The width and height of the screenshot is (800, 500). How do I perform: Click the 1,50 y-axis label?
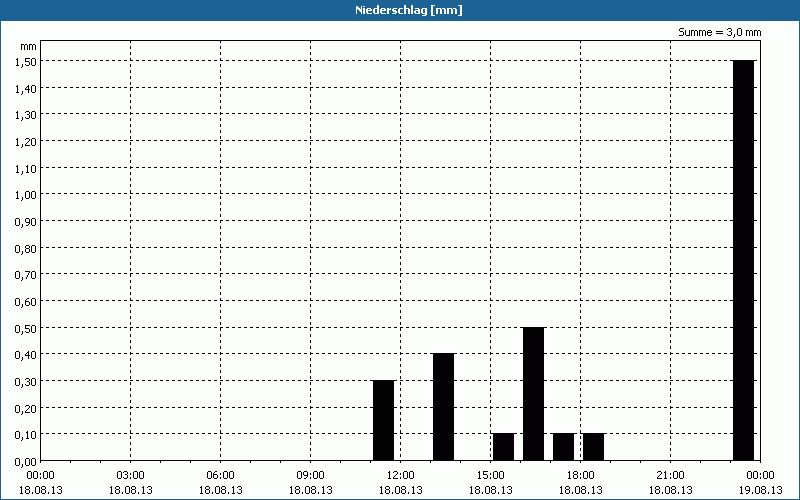point(26,62)
